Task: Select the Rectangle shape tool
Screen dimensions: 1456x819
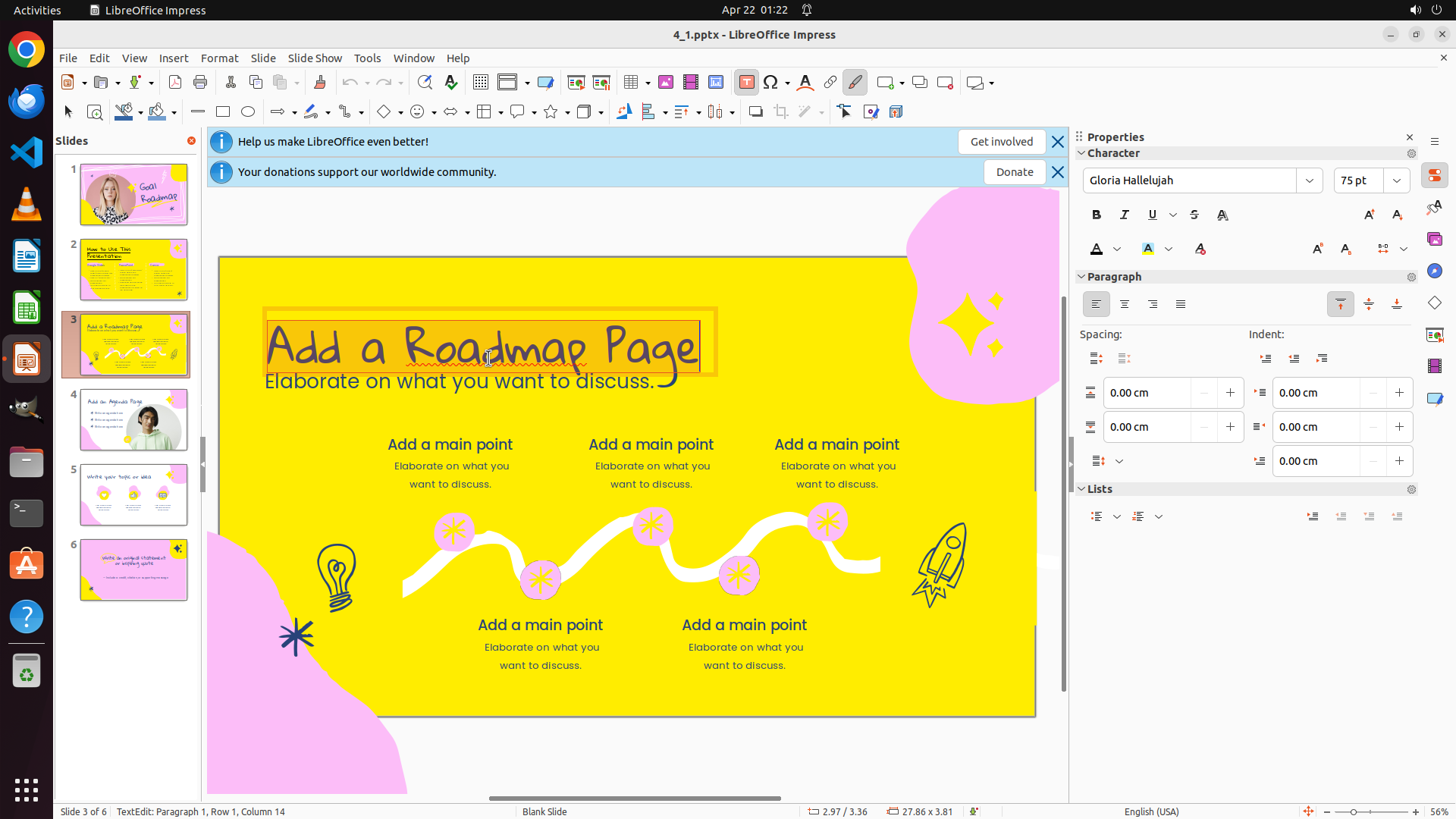Action: [223, 112]
